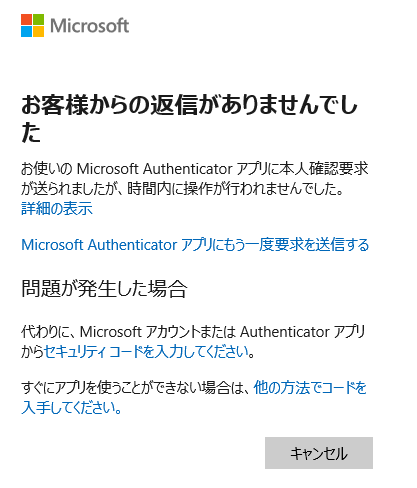Click the 問題が発生した場合 subheading
Image resolution: width=417 pixels, height=488 pixels.
(104, 289)
